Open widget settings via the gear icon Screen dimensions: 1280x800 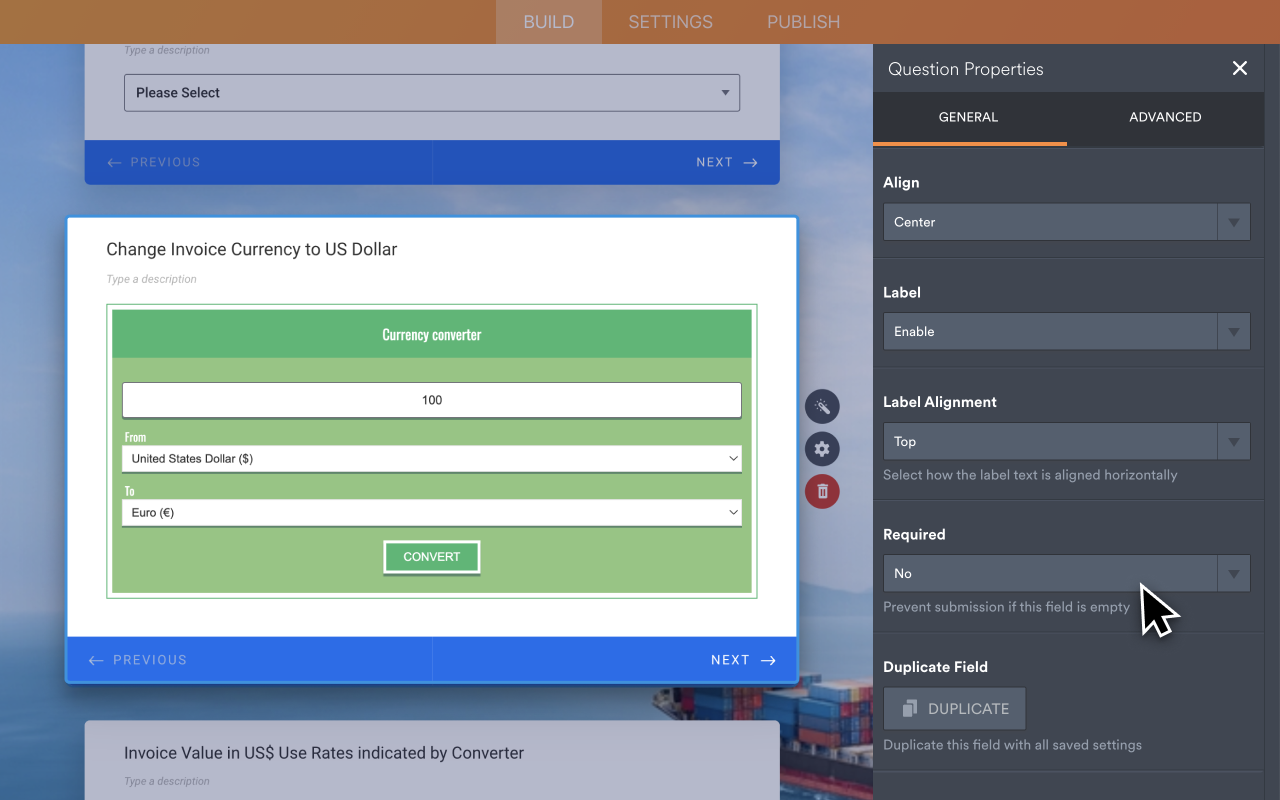(822, 449)
